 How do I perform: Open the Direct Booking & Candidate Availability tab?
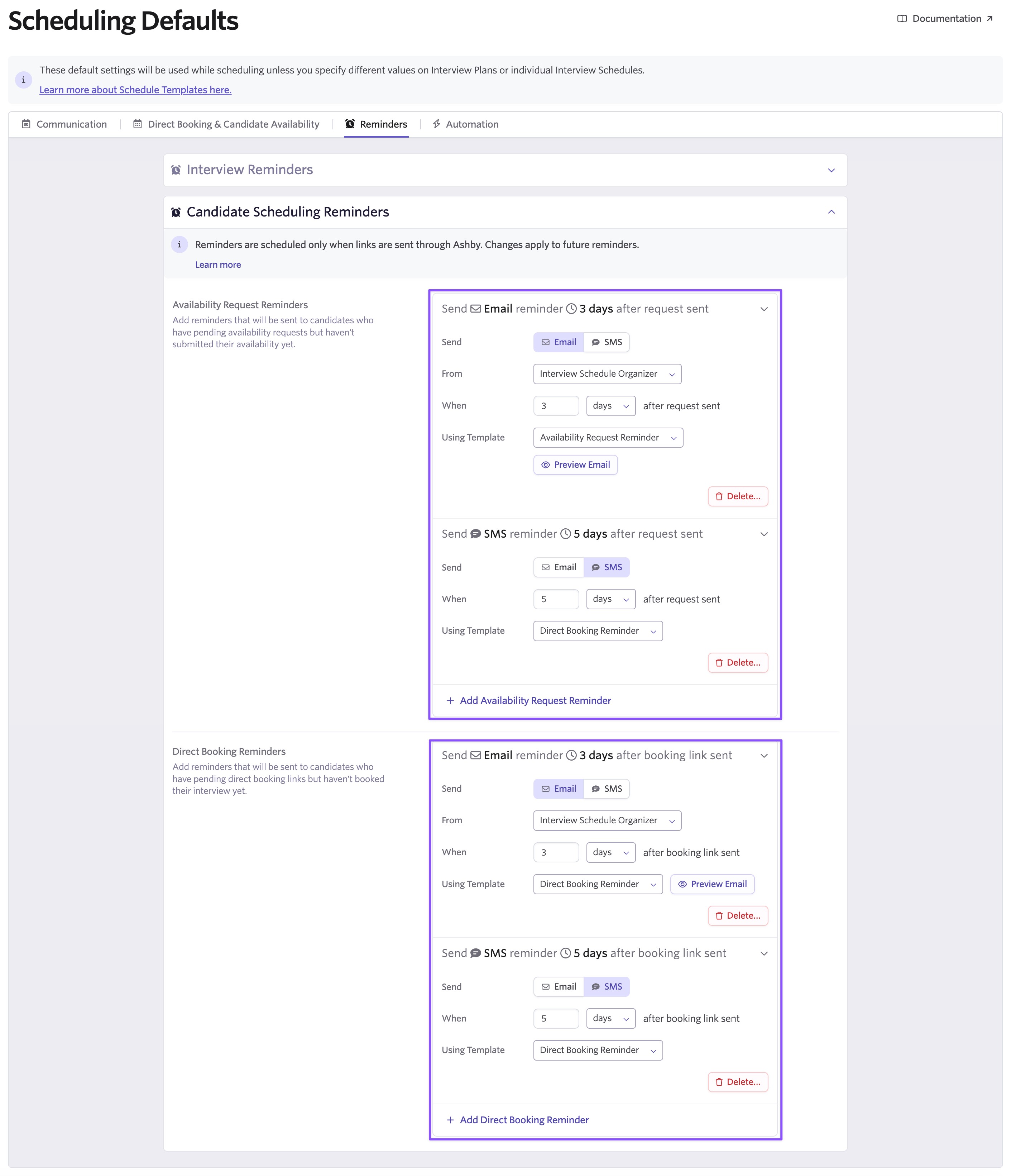226,124
